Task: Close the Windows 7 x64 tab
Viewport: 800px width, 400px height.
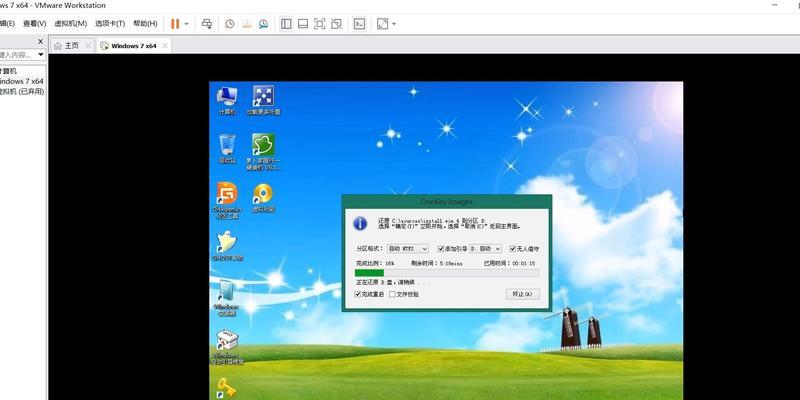Action: pos(165,45)
